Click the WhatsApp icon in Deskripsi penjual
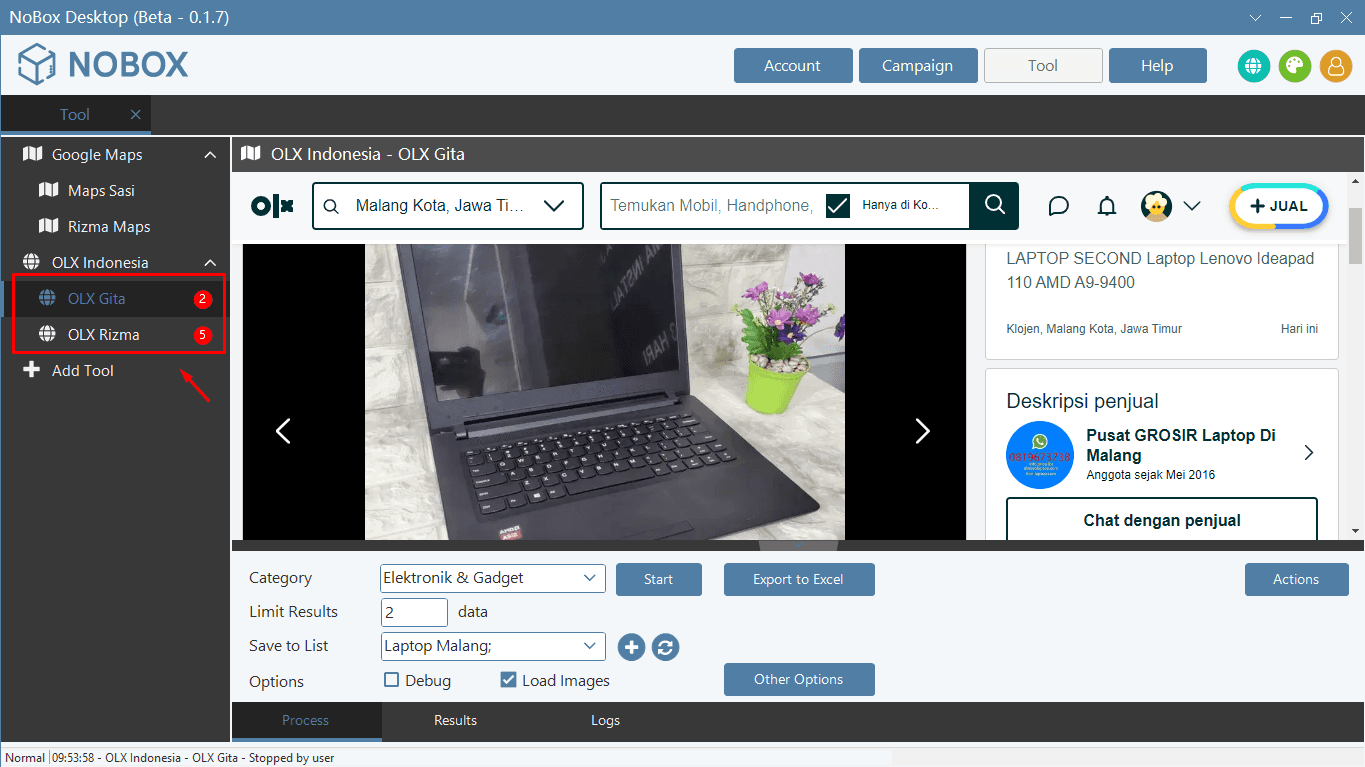1365x767 pixels. pos(1040,455)
